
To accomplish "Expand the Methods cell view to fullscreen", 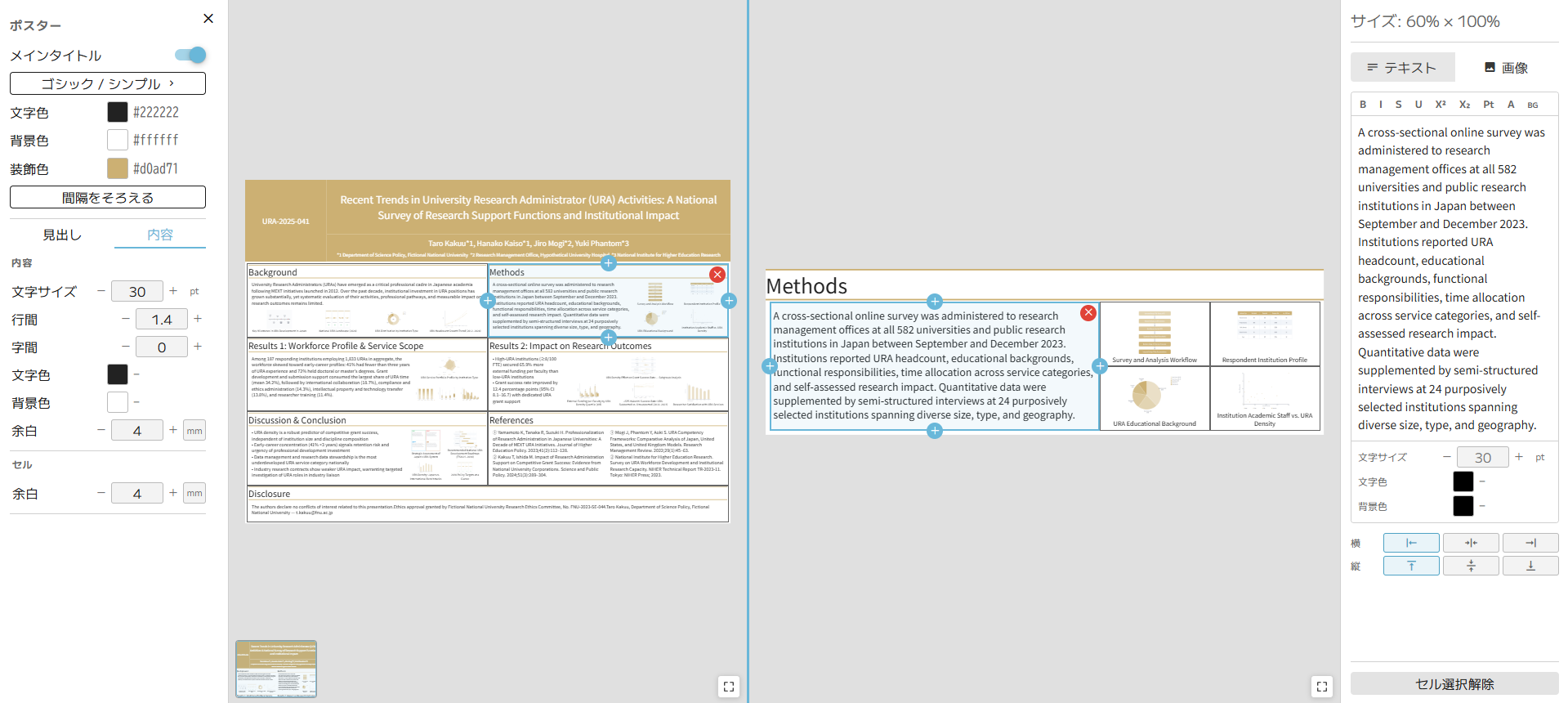I will coord(1322,687).
